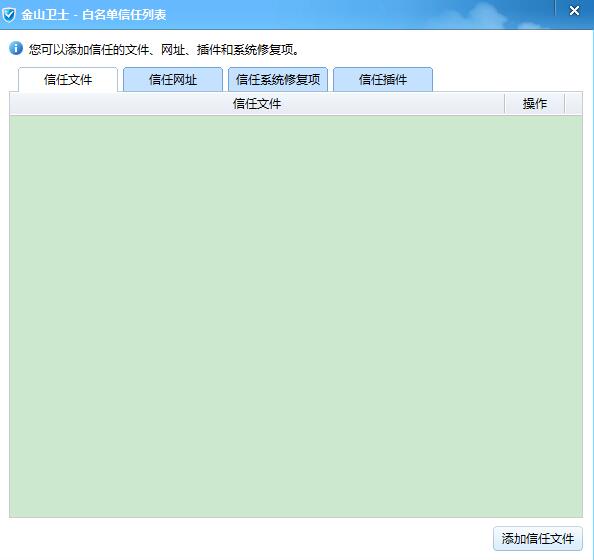The image size is (594, 560).
Task: Click the Kingsoft Guard shield icon
Action: coord(9,15)
